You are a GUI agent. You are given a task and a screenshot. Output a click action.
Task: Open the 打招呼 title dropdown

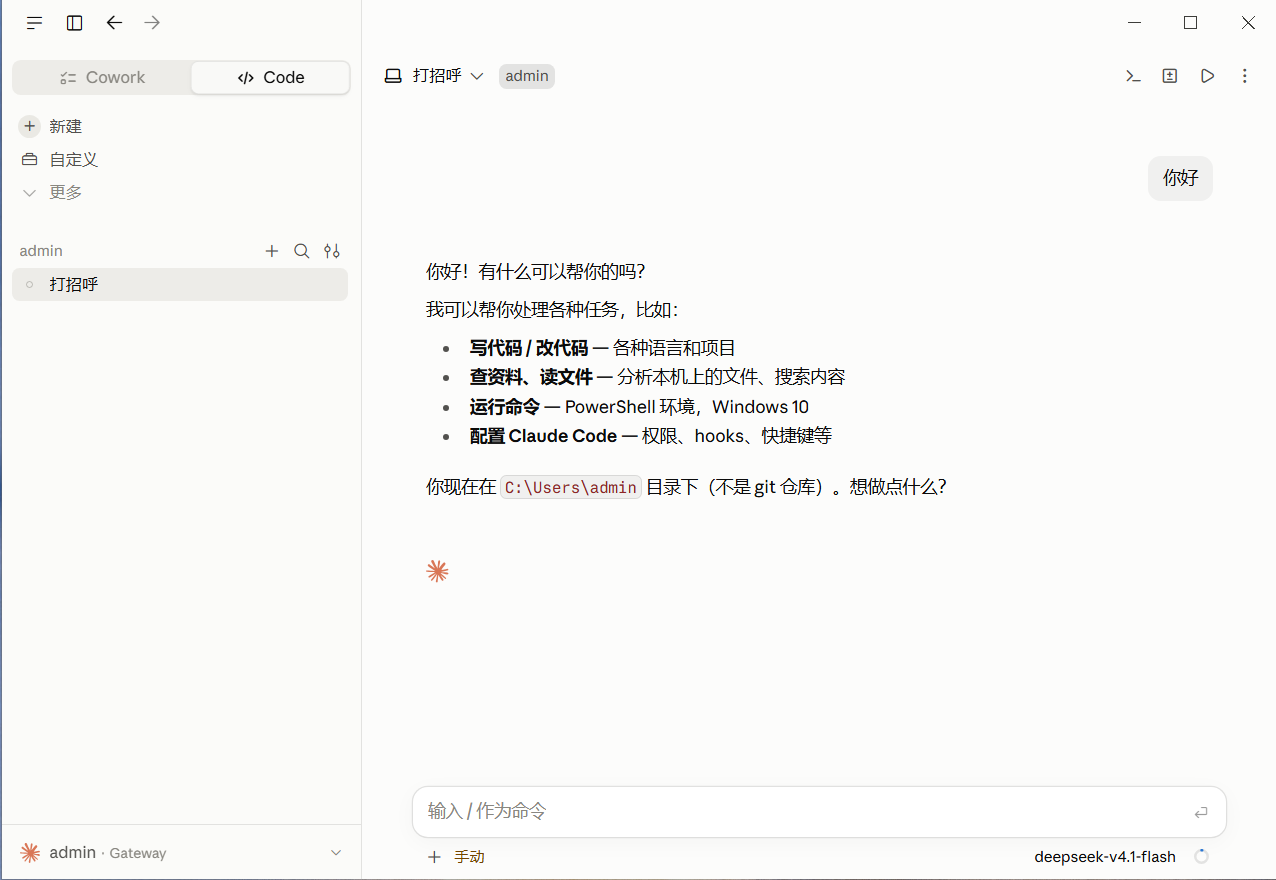pos(435,76)
